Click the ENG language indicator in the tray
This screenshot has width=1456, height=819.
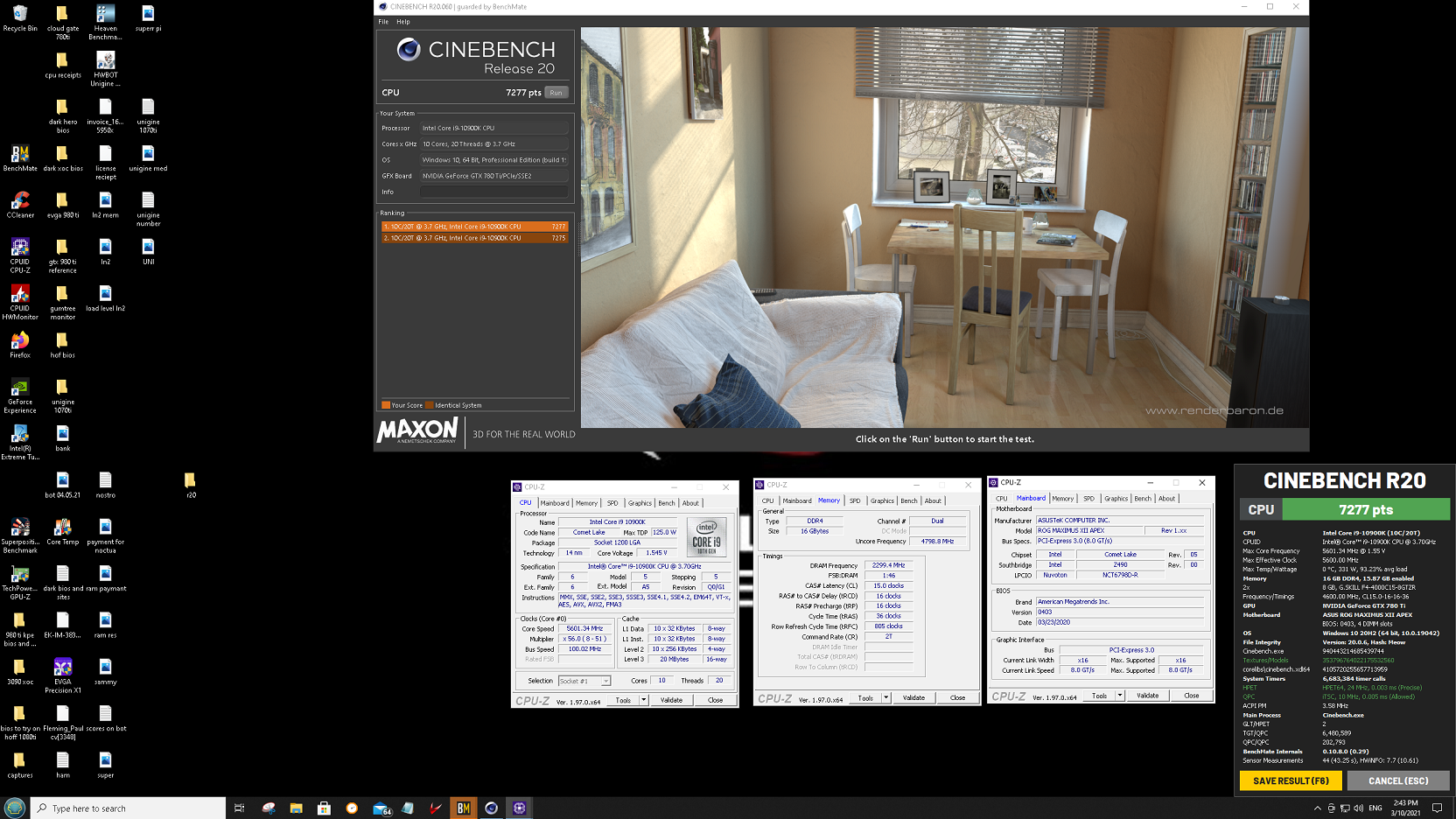(1375, 808)
